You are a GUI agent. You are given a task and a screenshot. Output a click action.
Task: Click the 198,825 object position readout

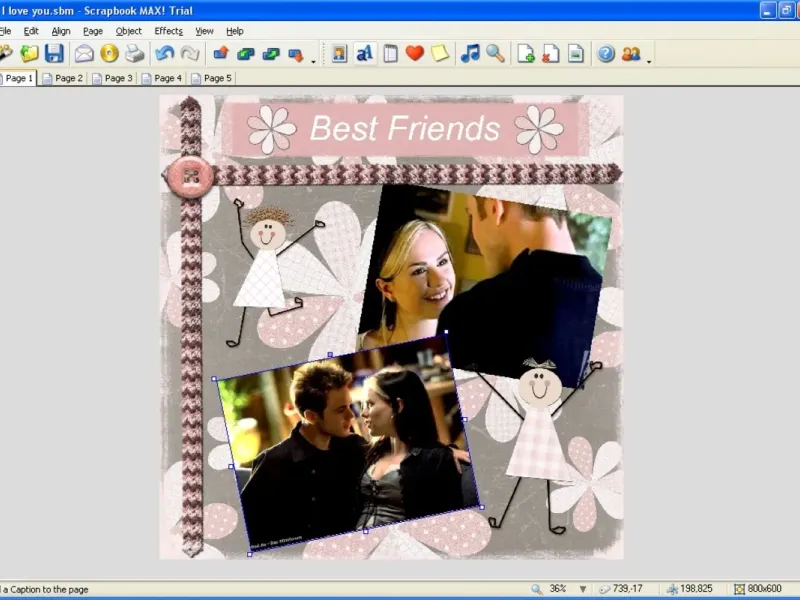pyautogui.click(x=696, y=589)
